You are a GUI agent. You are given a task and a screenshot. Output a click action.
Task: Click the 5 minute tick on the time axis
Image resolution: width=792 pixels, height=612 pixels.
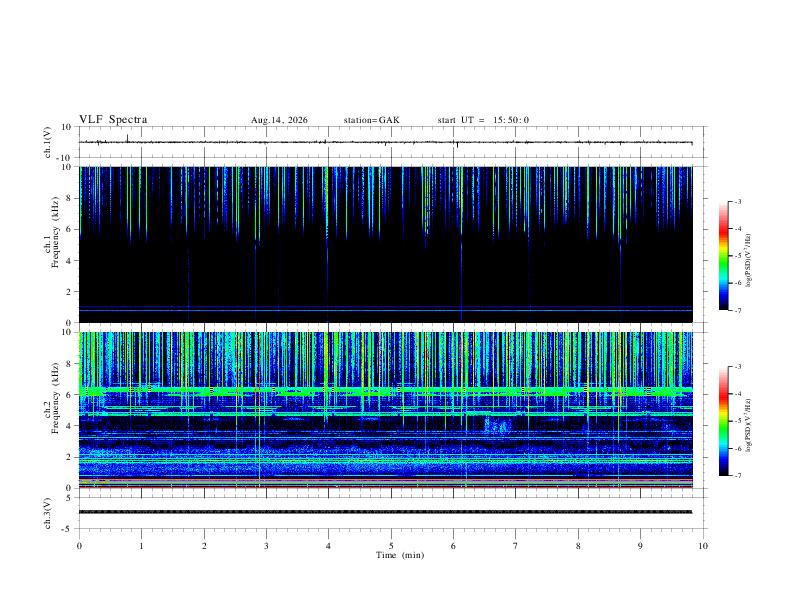(x=391, y=546)
